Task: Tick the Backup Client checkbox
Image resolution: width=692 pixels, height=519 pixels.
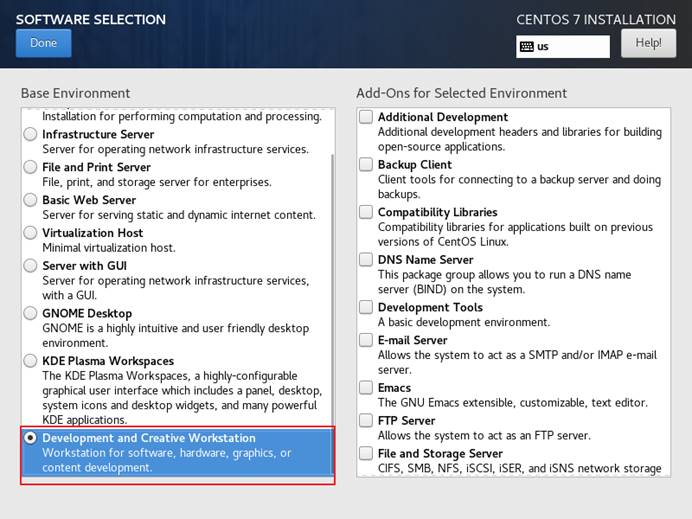Action: pyautogui.click(x=366, y=165)
